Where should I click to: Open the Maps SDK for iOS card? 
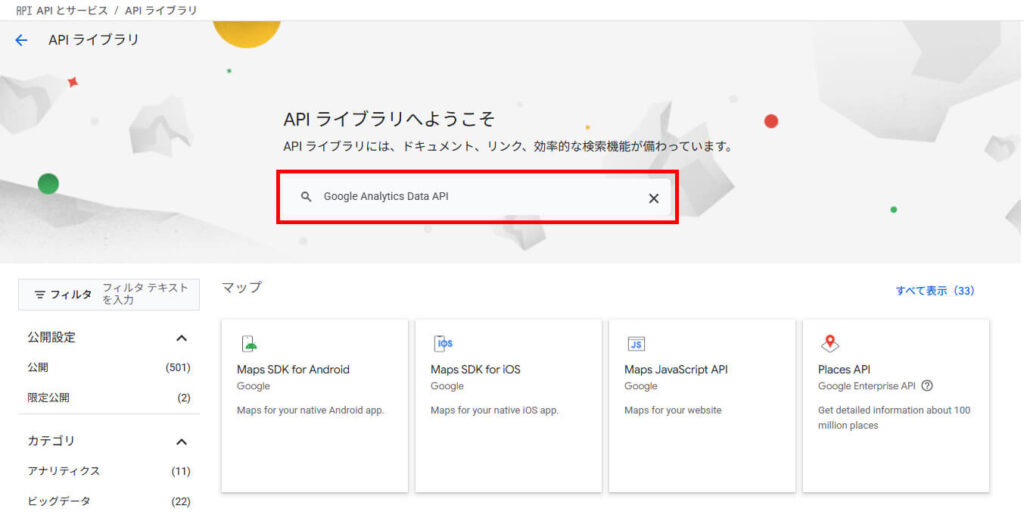pyautogui.click(x=508, y=405)
